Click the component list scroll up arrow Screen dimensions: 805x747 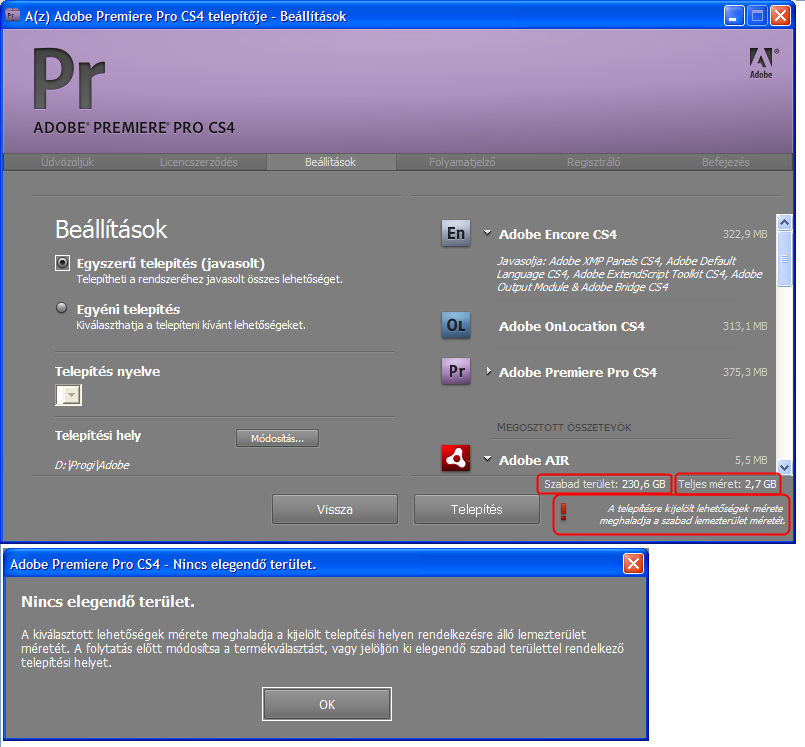coord(784,222)
